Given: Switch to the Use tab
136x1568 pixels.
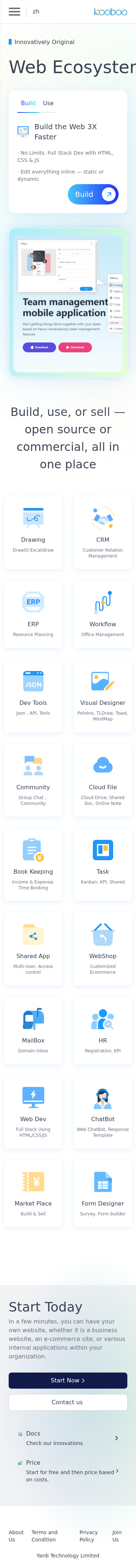Looking at the screenshot, I should coord(48,103).
